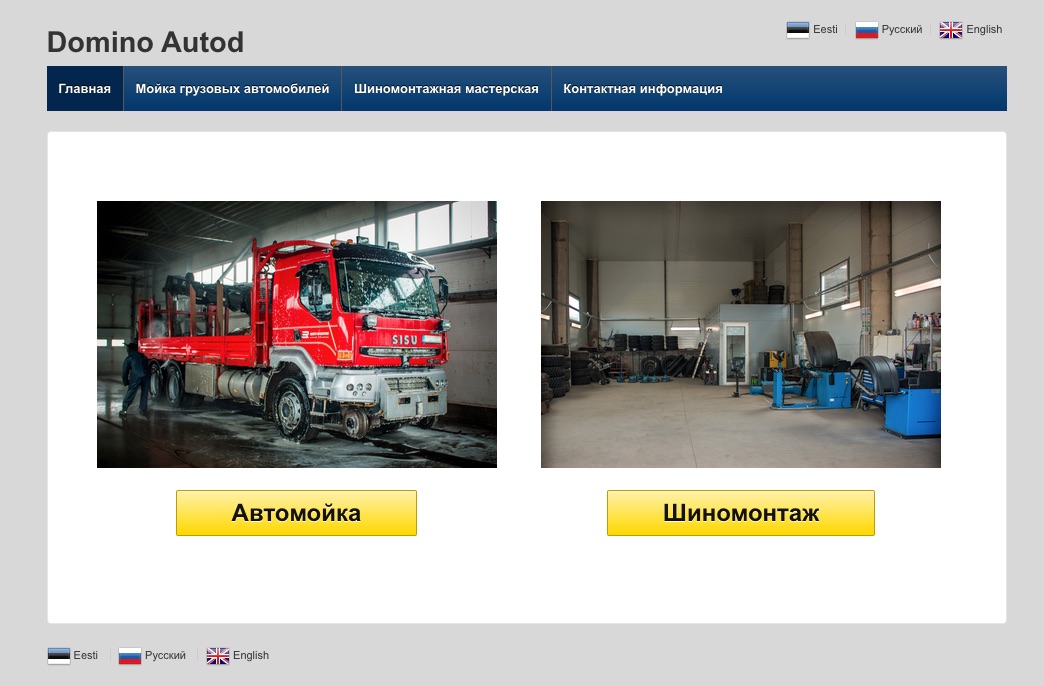1044x686 pixels.
Task: Open Мойка грузовых автомобилей menu item
Action: coord(232,89)
